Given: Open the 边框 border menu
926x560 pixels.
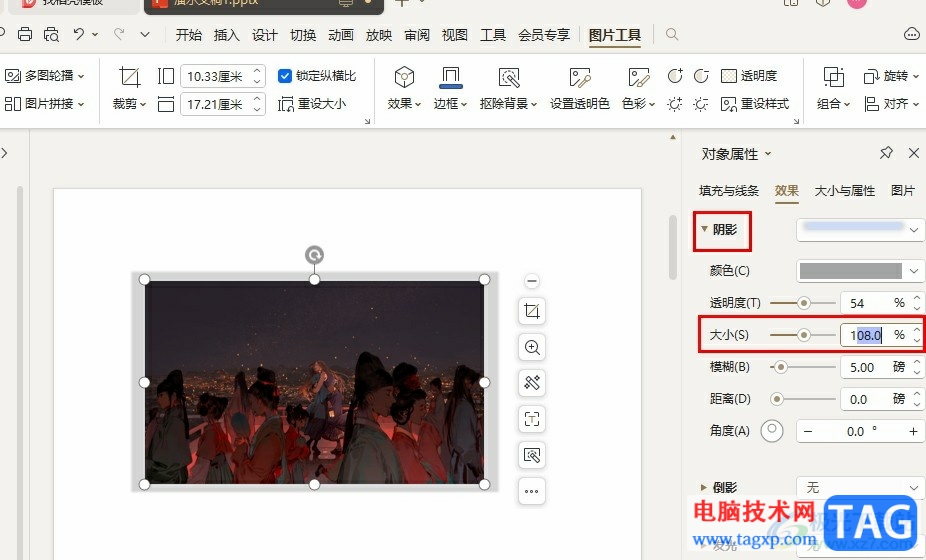Looking at the screenshot, I should 450,89.
